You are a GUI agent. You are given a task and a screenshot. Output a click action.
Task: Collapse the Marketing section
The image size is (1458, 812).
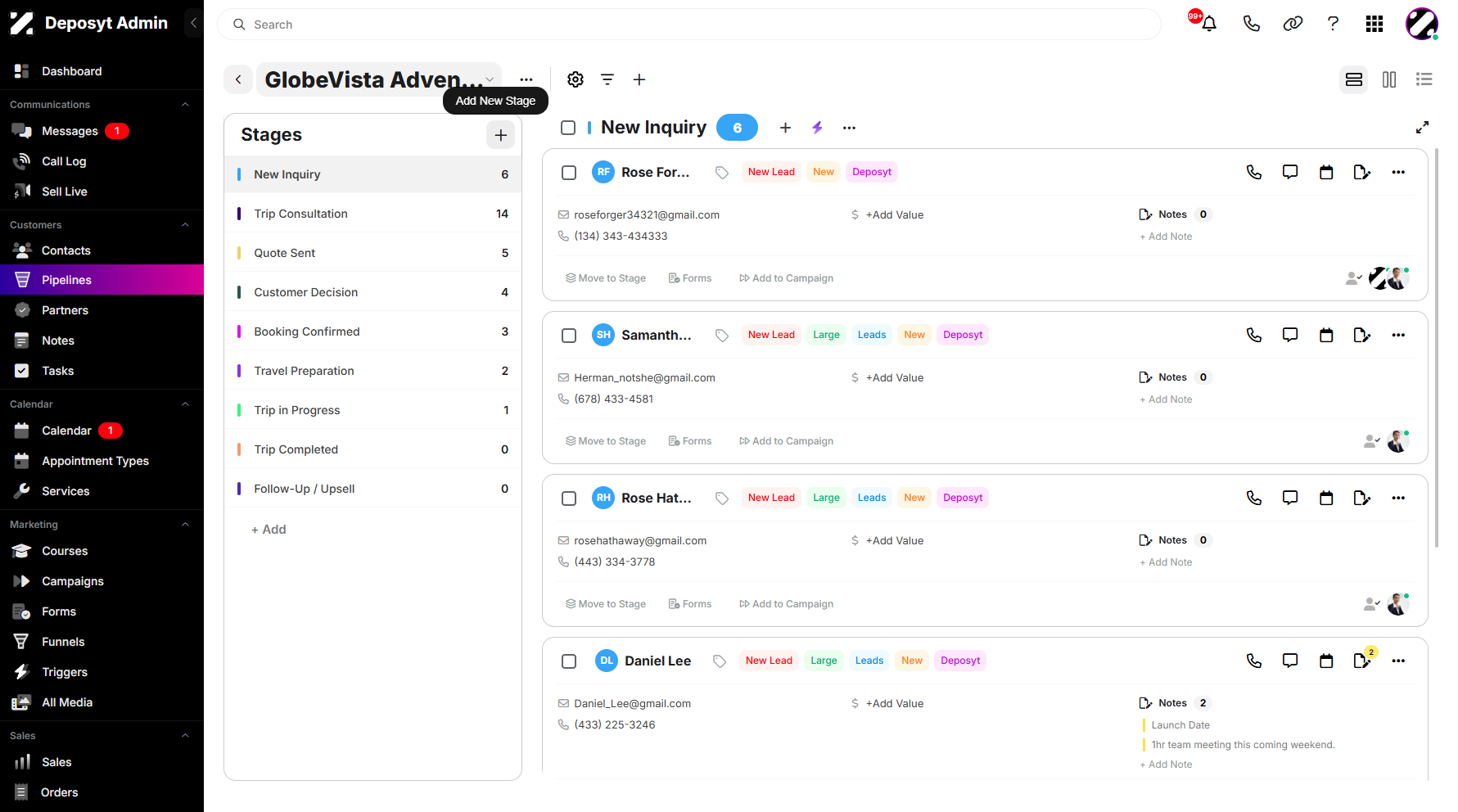[185, 524]
